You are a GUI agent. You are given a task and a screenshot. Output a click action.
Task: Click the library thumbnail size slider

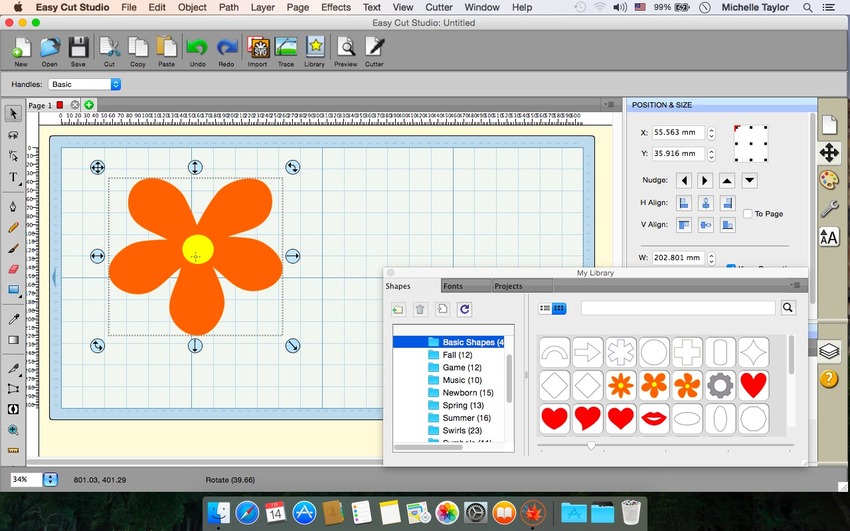(591, 446)
